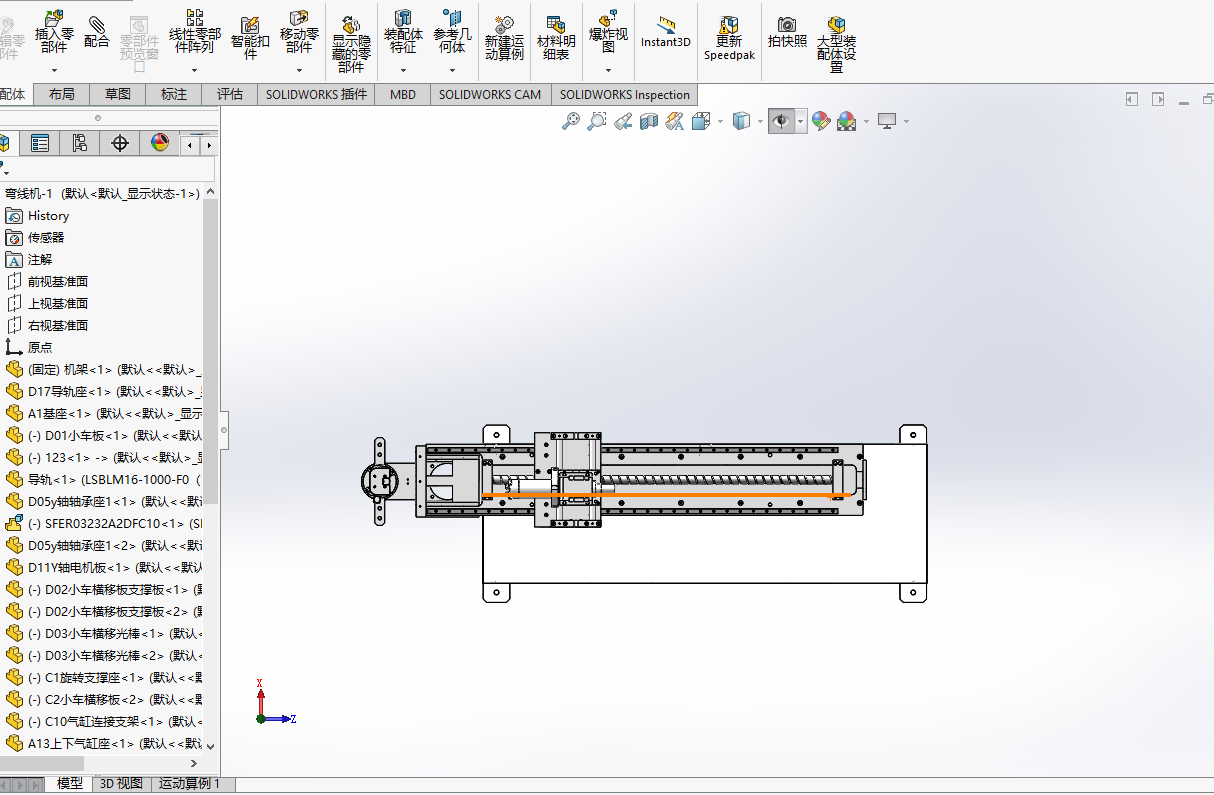Click Show Hidden Components (显示隐藏的零部件)
The image size is (1214, 795).
click(x=351, y=44)
